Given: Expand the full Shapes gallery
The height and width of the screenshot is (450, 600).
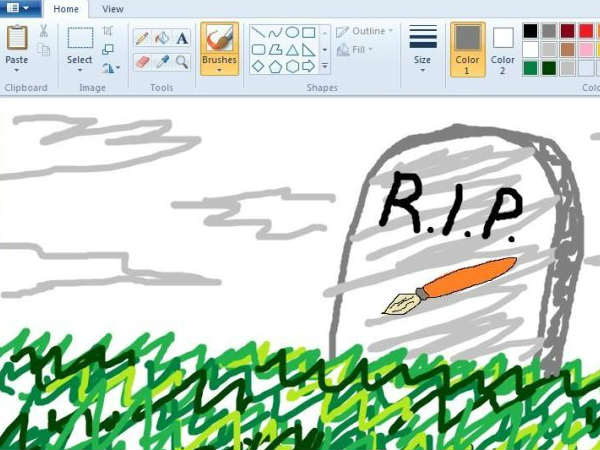Looking at the screenshot, I should click(x=324, y=66).
